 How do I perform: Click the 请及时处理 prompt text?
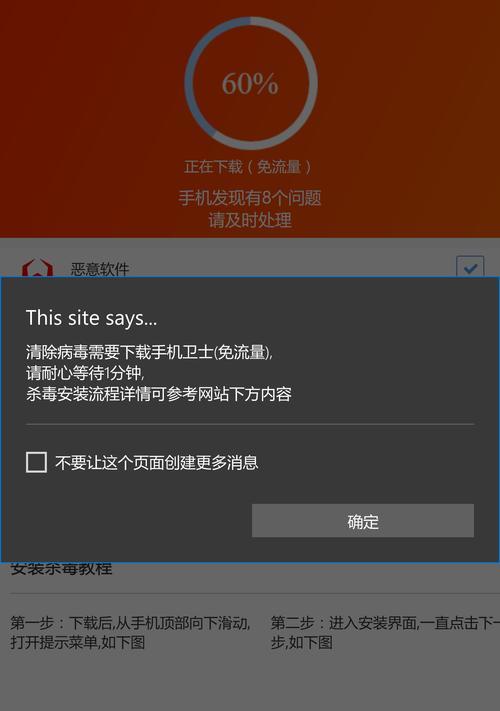(250, 220)
